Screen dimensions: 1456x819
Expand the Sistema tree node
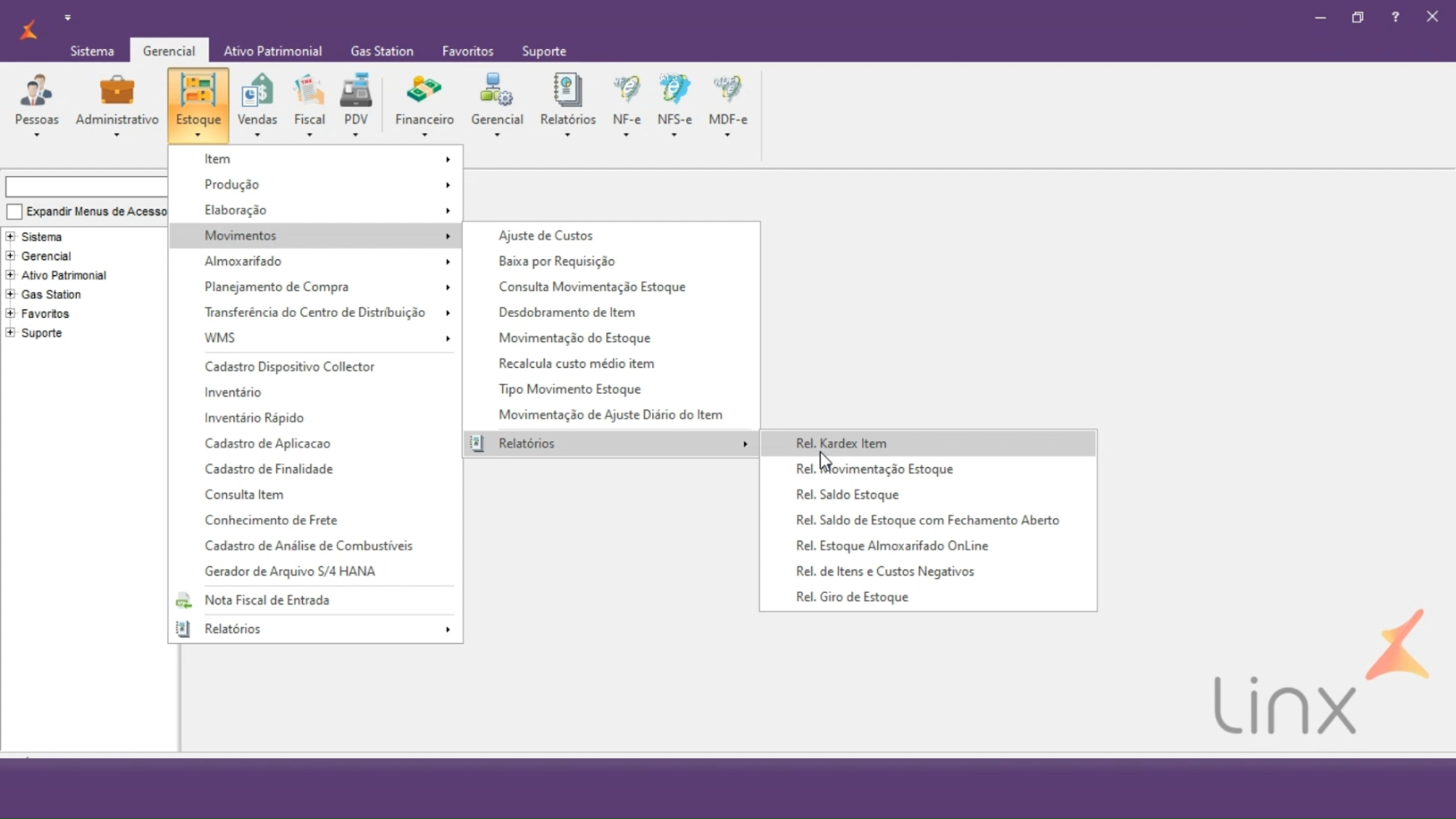click(x=11, y=237)
